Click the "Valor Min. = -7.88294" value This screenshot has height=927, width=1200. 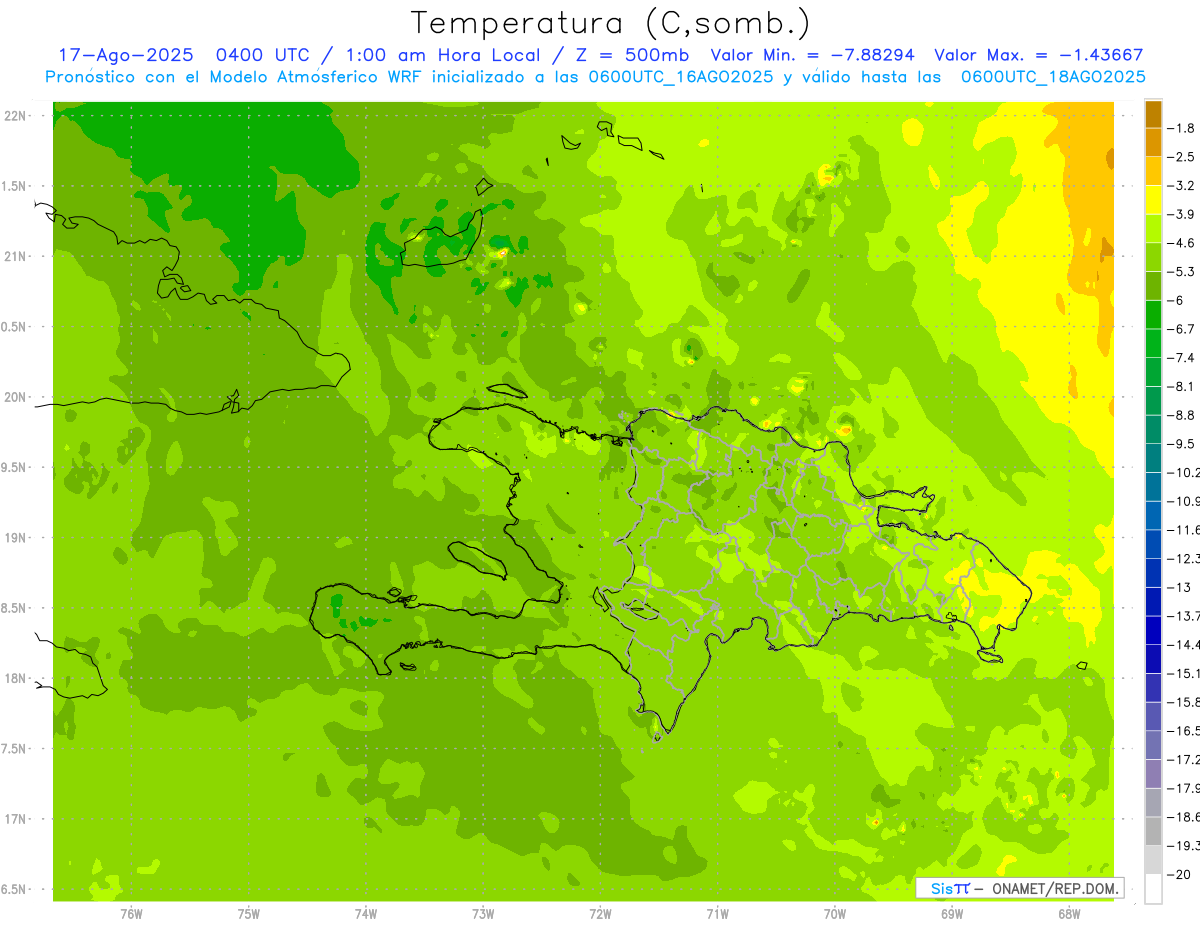pos(815,56)
